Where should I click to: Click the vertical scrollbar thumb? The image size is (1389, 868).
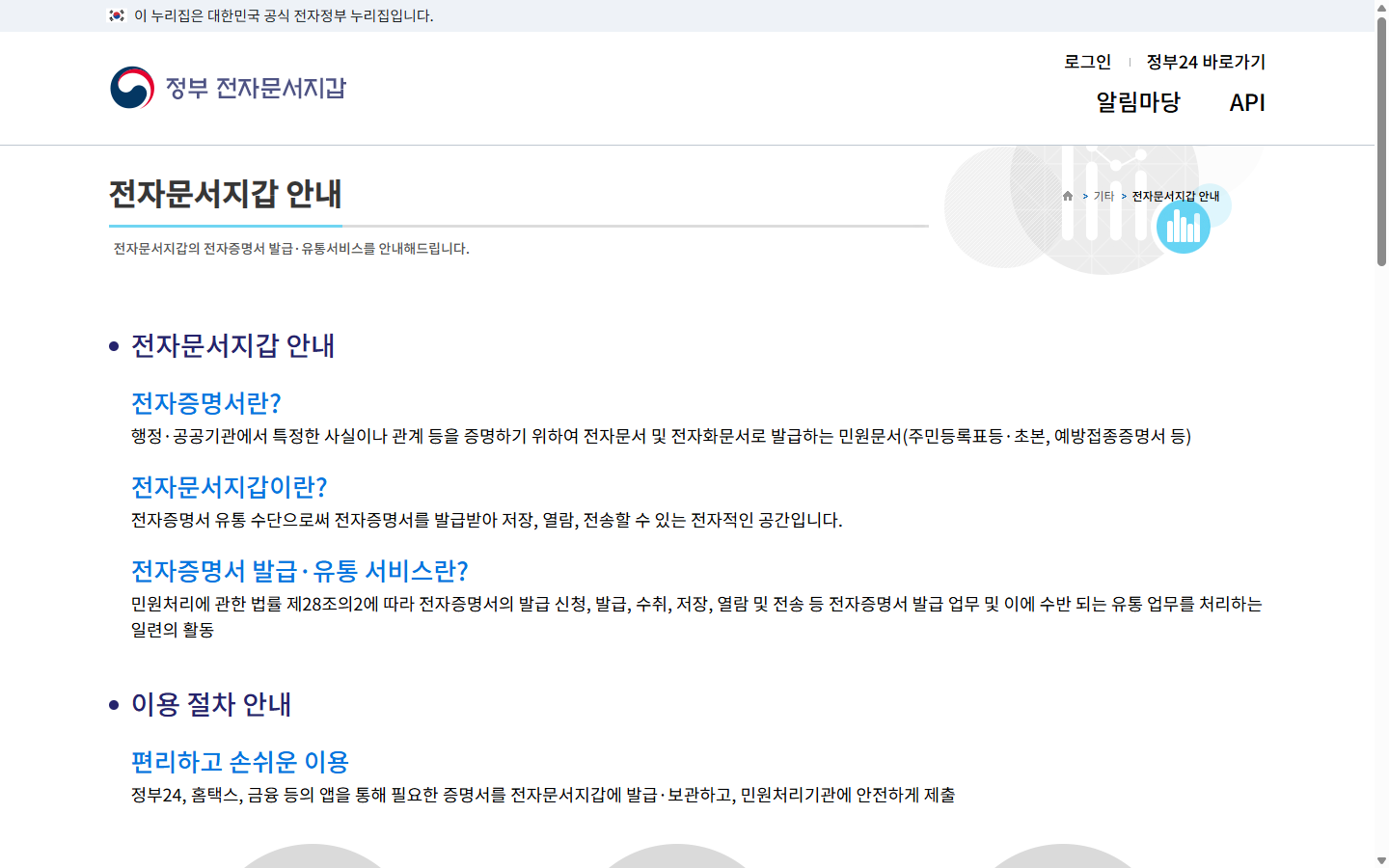click(x=1381, y=141)
